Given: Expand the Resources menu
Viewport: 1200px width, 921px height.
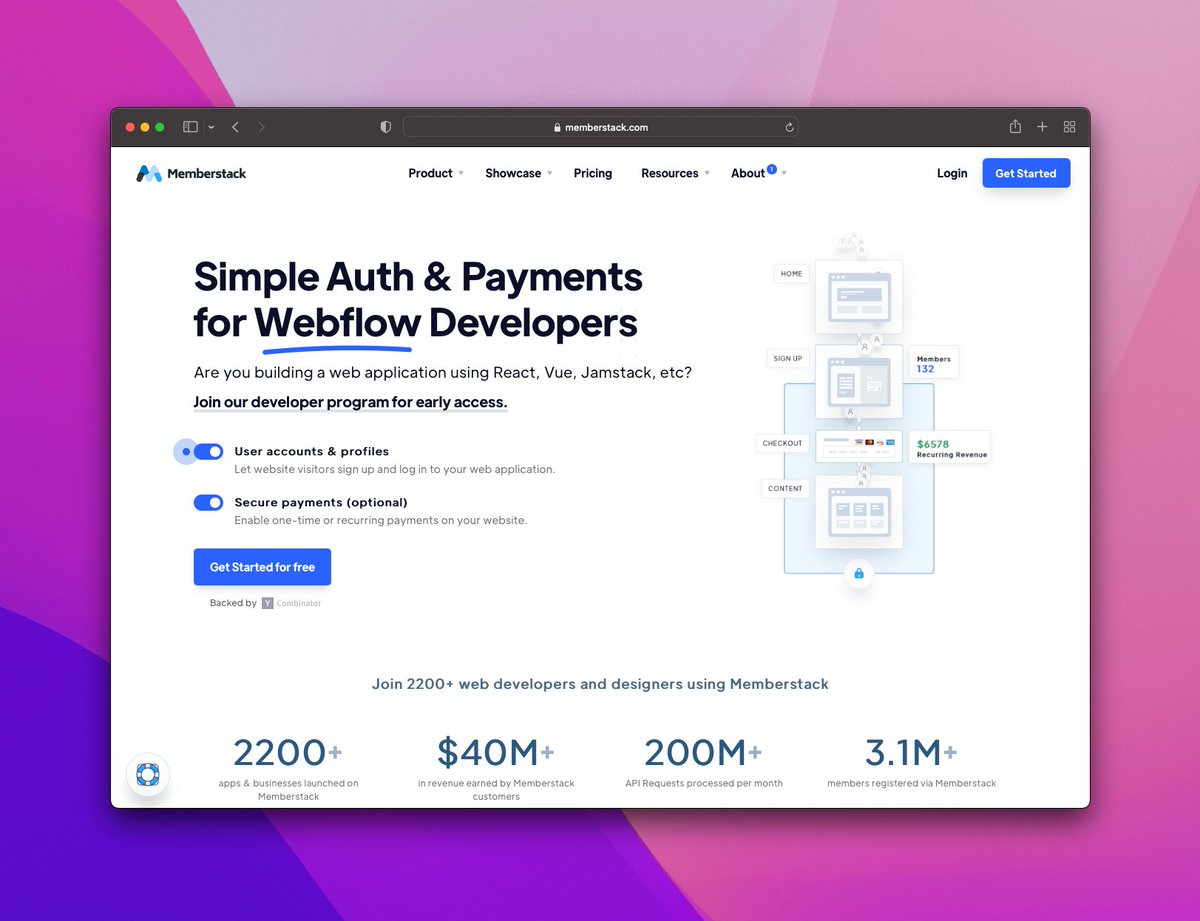Looking at the screenshot, I should click(676, 173).
